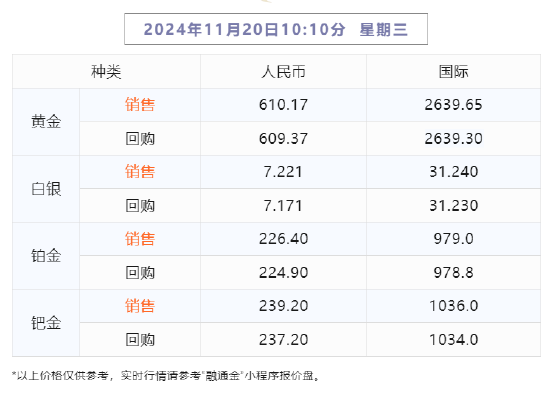
Task: Click 销售 label in the 钯金 row
Action: [140, 306]
